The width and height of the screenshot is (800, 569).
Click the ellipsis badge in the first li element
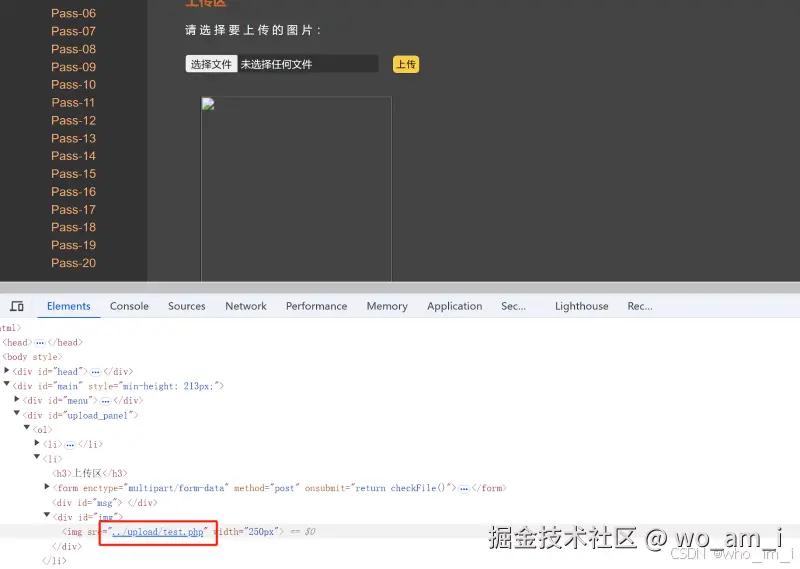pos(70,444)
